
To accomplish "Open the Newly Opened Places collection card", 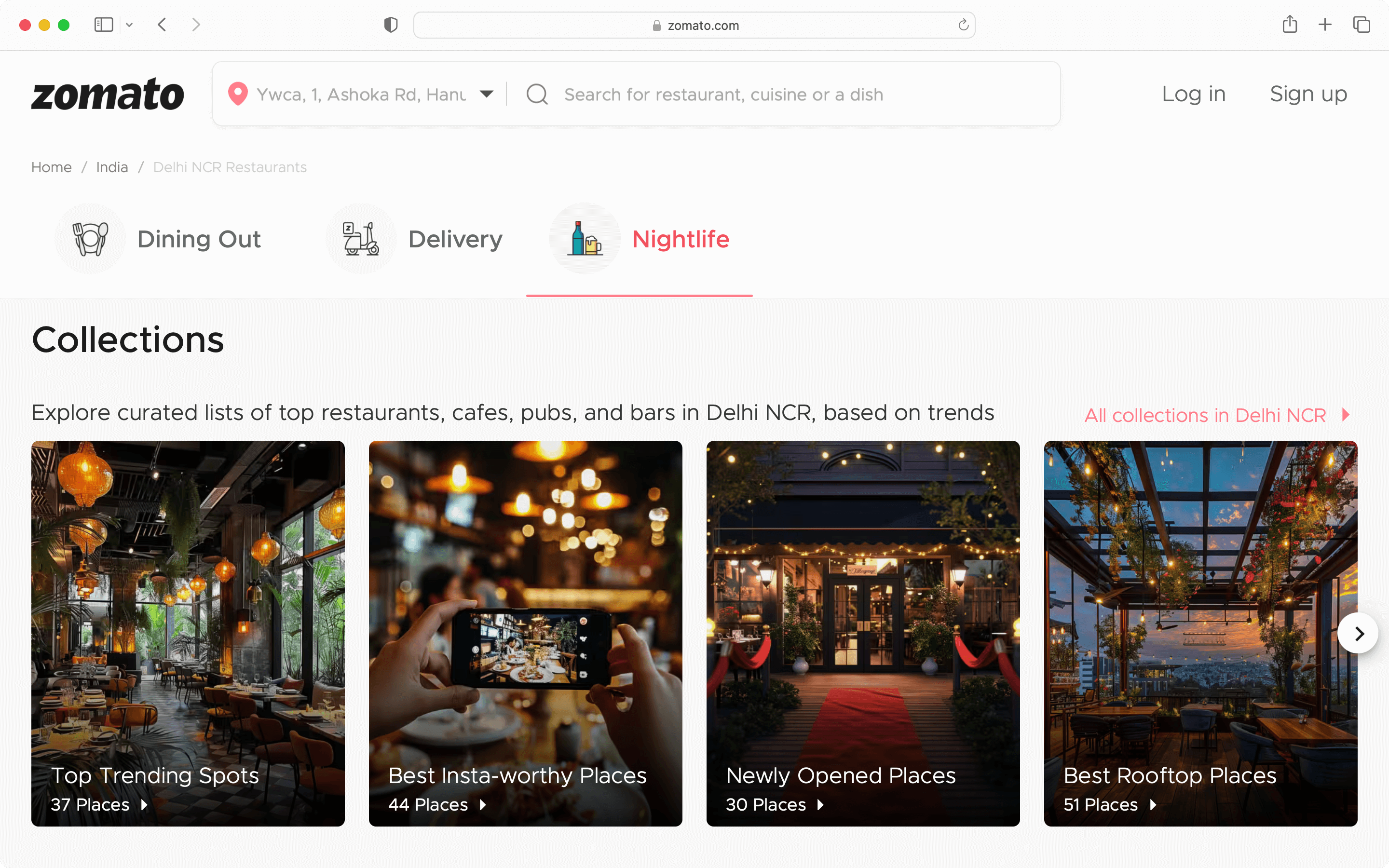I will [863, 633].
